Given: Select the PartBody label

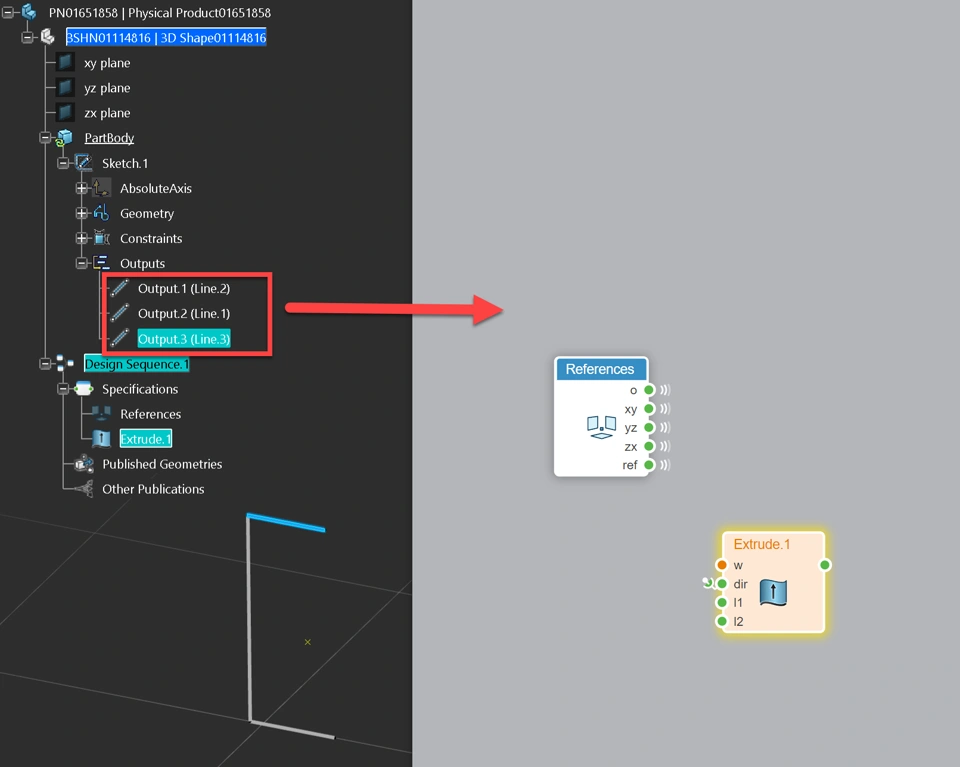Looking at the screenshot, I should pyautogui.click(x=109, y=138).
